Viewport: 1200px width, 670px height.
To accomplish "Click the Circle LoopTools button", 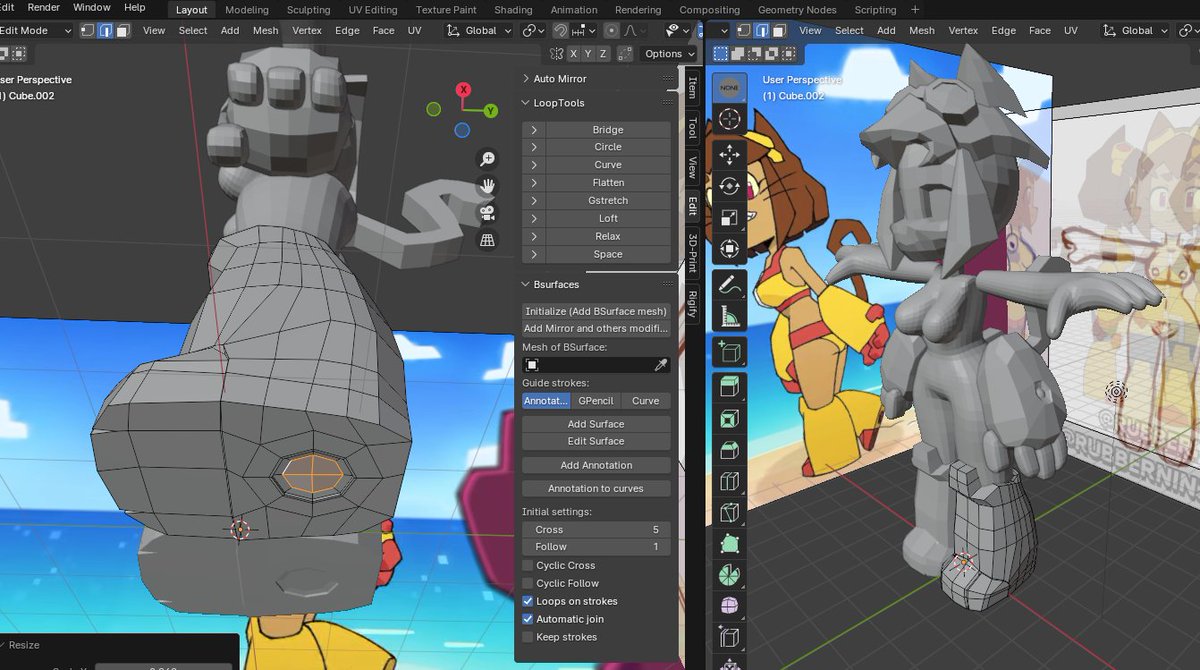I will click(x=608, y=147).
